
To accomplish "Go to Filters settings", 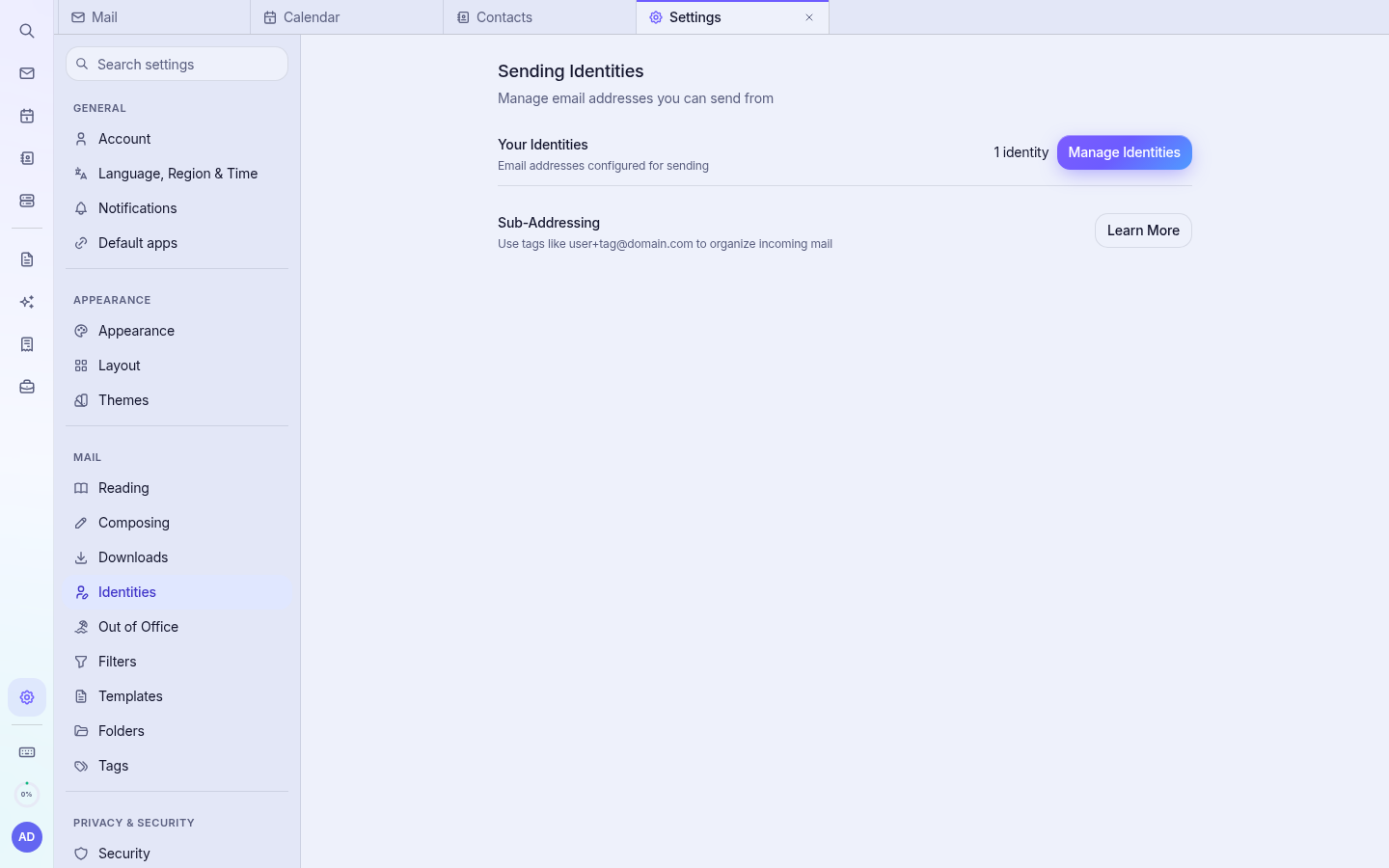I will pyautogui.click(x=177, y=662).
